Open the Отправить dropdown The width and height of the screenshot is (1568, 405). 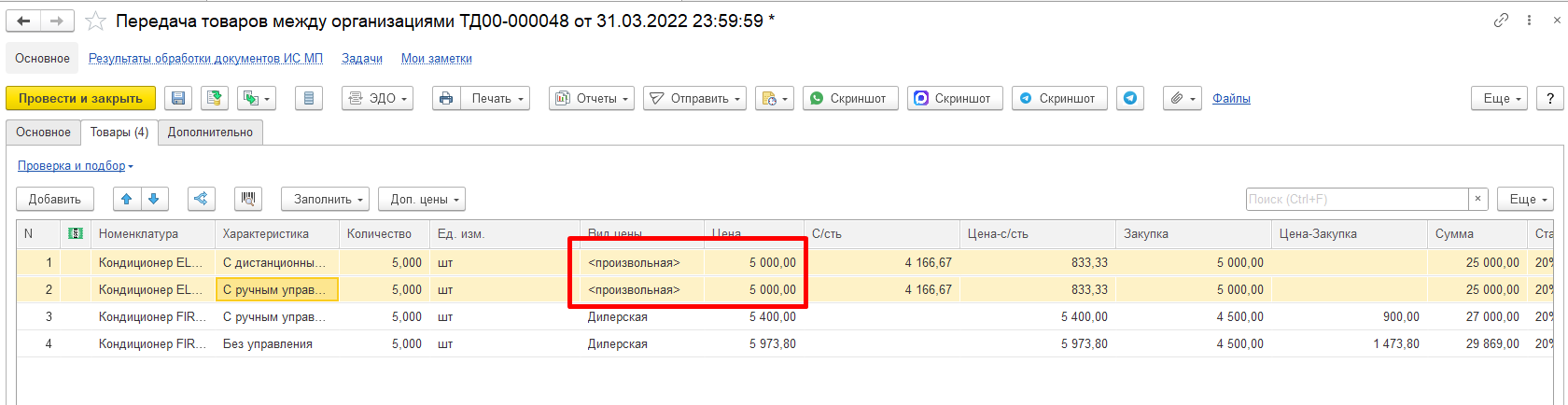point(694,98)
